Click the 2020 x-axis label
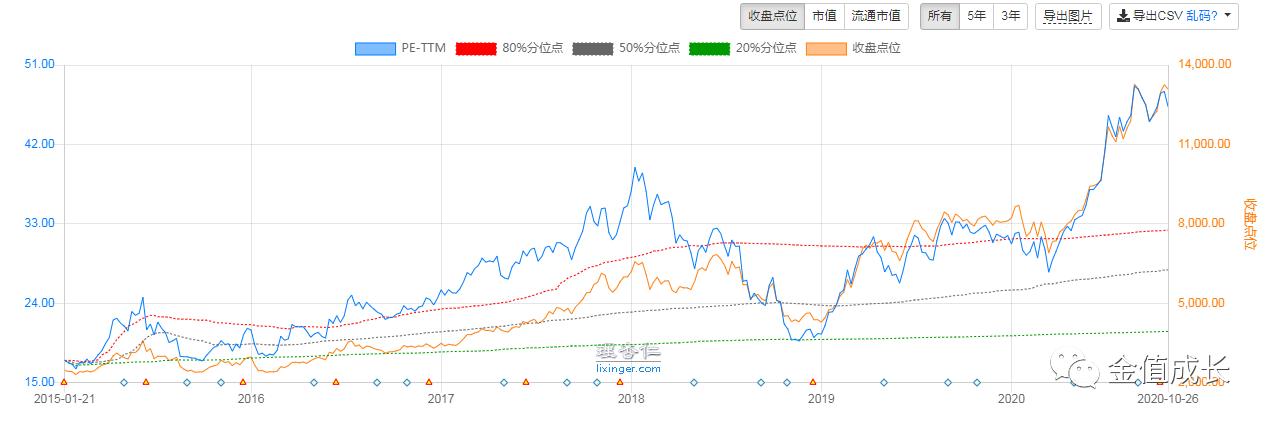Viewport: 1272px width, 426px height. tap(1011, 399)
